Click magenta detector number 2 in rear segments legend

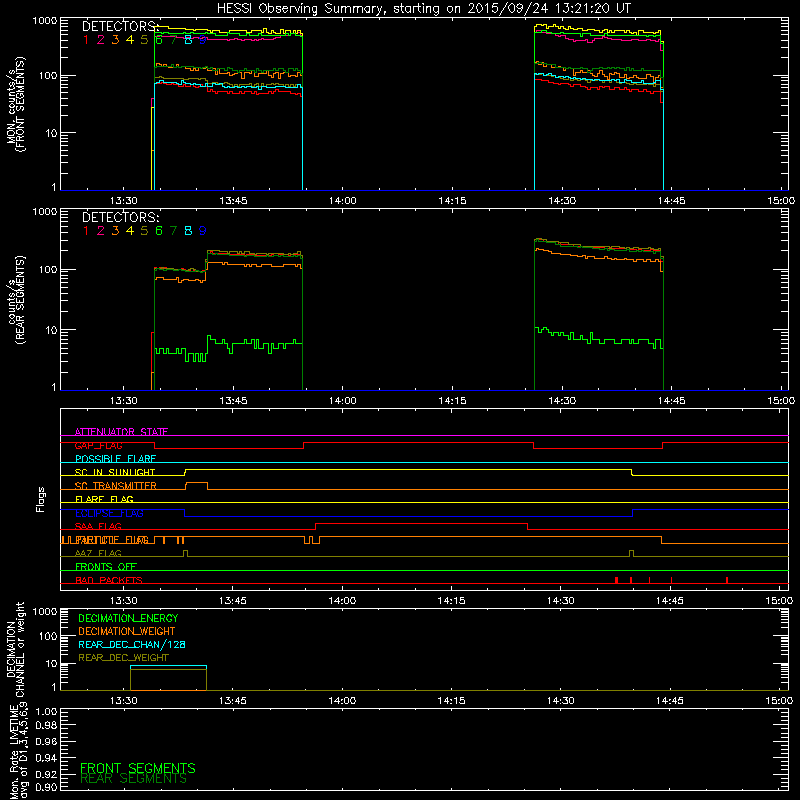coord(101,231)
